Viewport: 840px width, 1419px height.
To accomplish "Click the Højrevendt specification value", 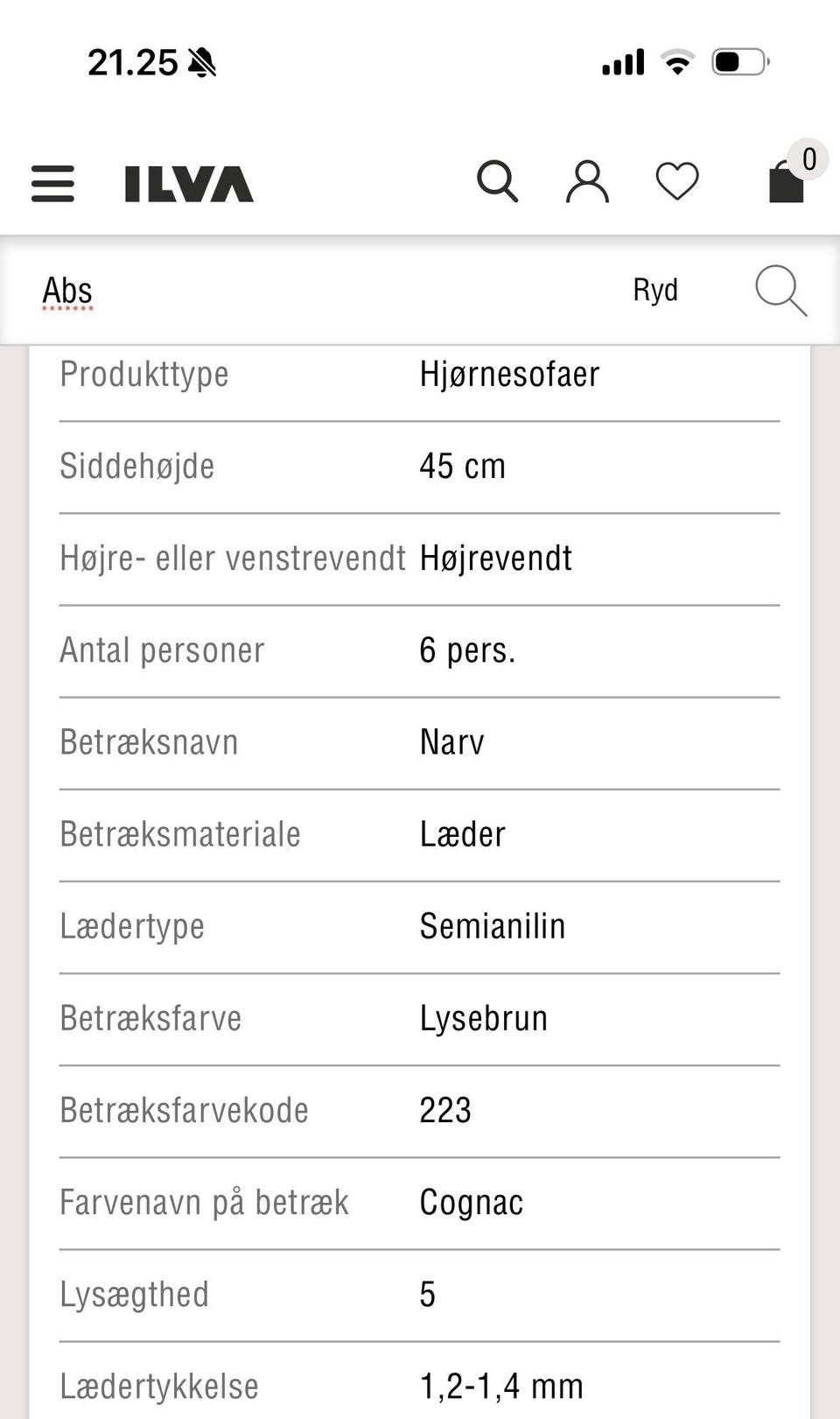I will (x=496, y=557).
